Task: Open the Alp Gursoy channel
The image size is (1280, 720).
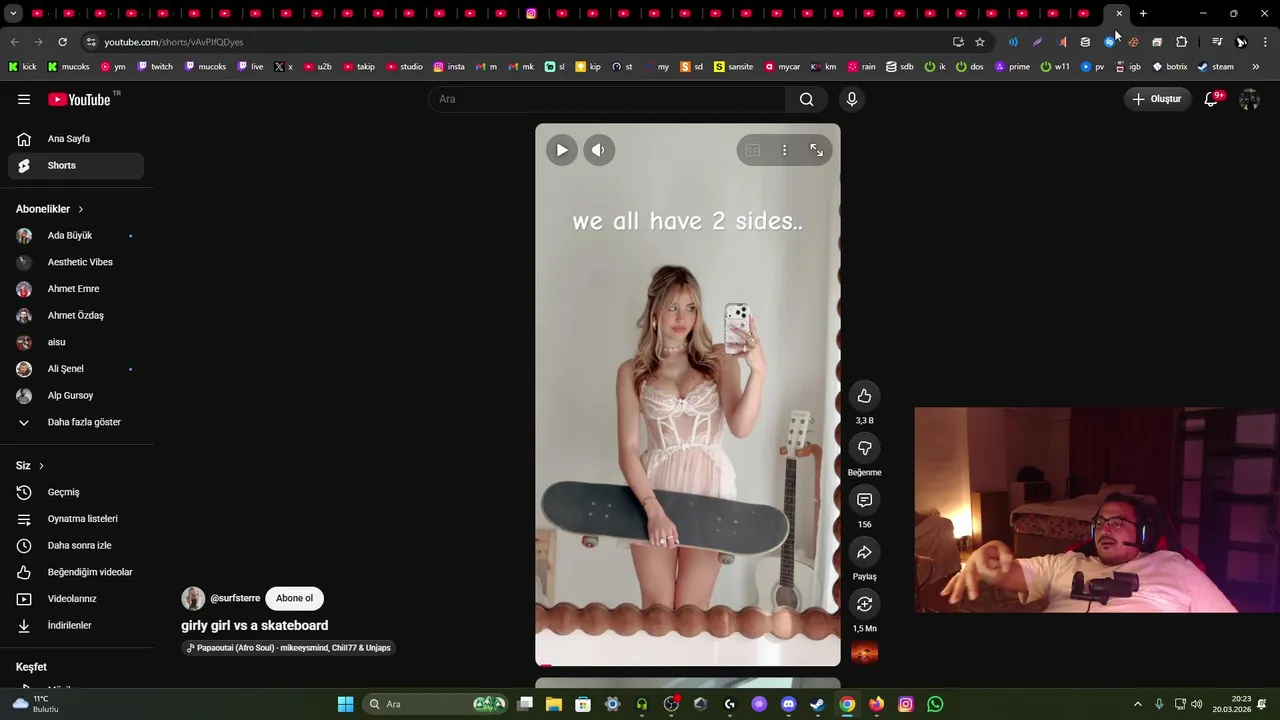Action: (x=76, y=396)
